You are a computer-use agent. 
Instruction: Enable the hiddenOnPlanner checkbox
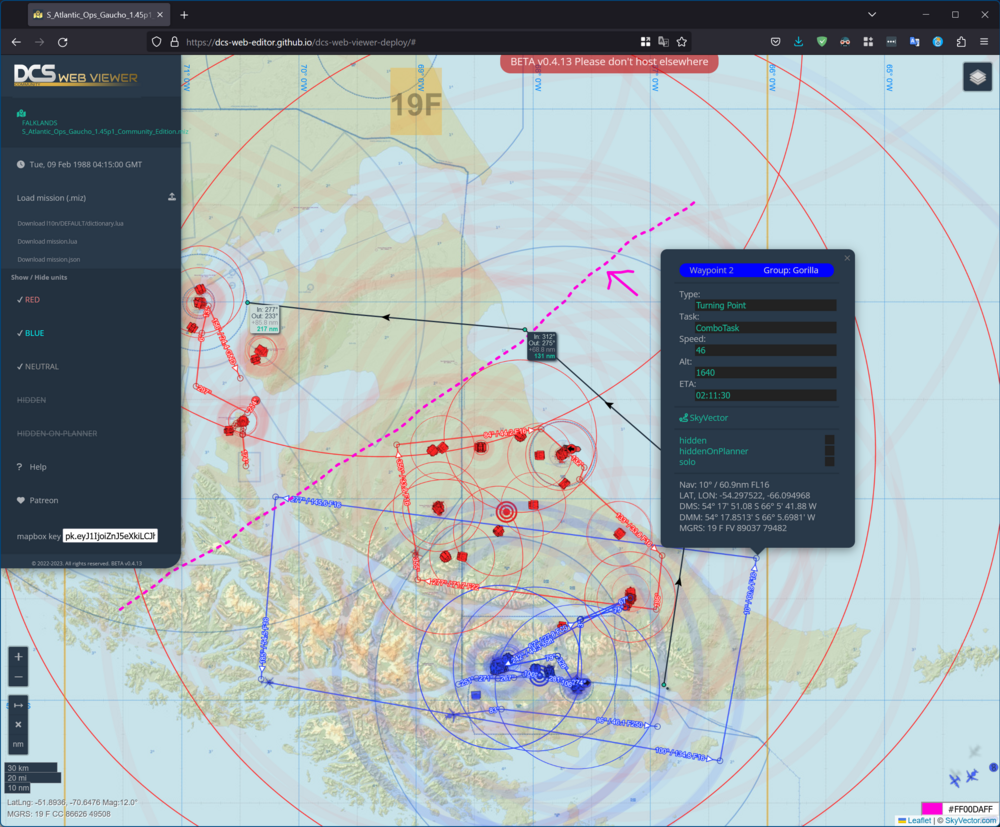coord(829,451)
